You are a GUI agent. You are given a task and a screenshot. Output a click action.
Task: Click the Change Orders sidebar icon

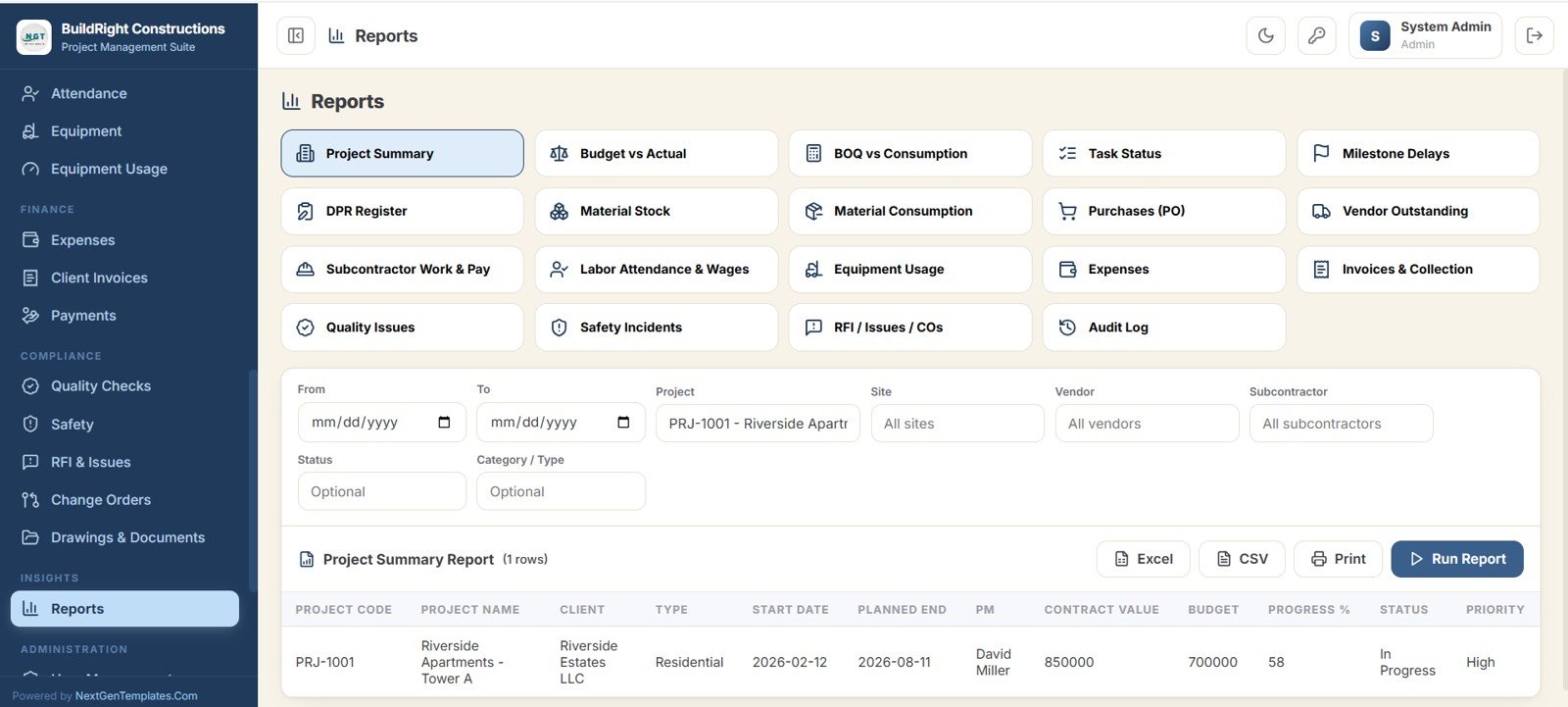coord(30,500)
